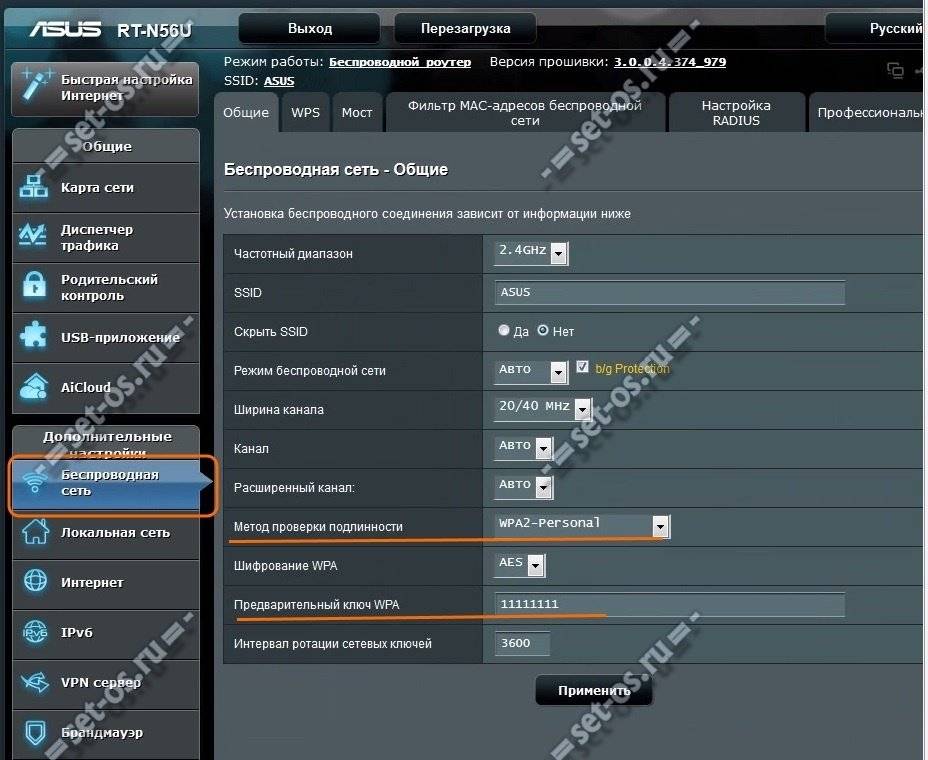
Task: Click the USB application puzzle icon
Action: coord(34,337)
